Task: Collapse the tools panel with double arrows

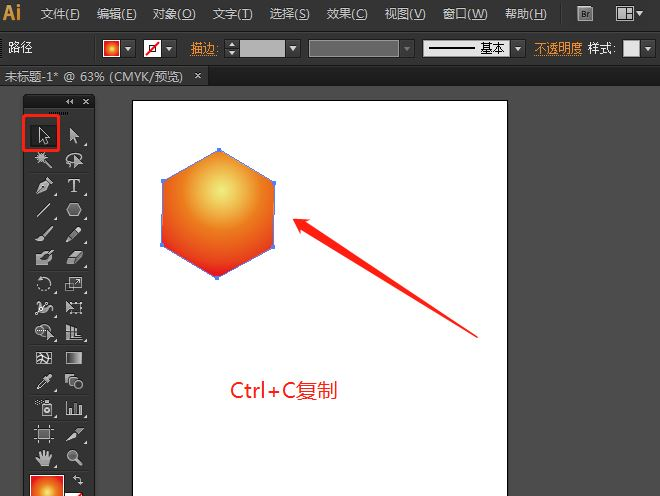Action: (x=69, y=101)
